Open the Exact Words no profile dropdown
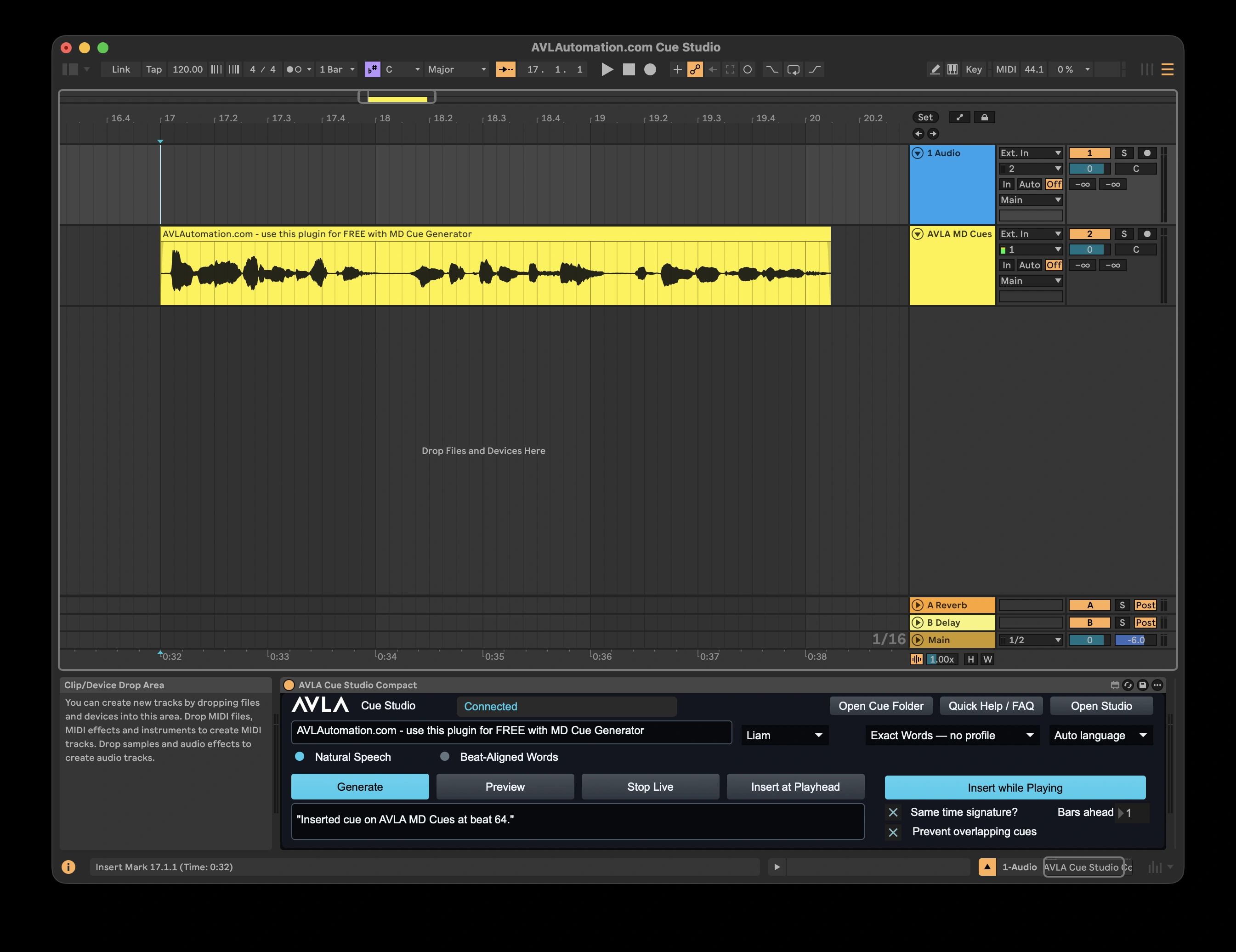 point(953,735)
